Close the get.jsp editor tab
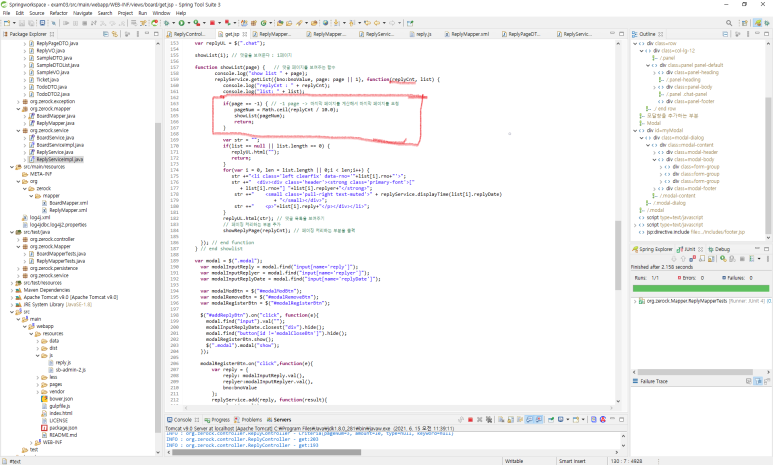Image resolution: width=773 pixels, height=465 pixels. click(245, 34)
